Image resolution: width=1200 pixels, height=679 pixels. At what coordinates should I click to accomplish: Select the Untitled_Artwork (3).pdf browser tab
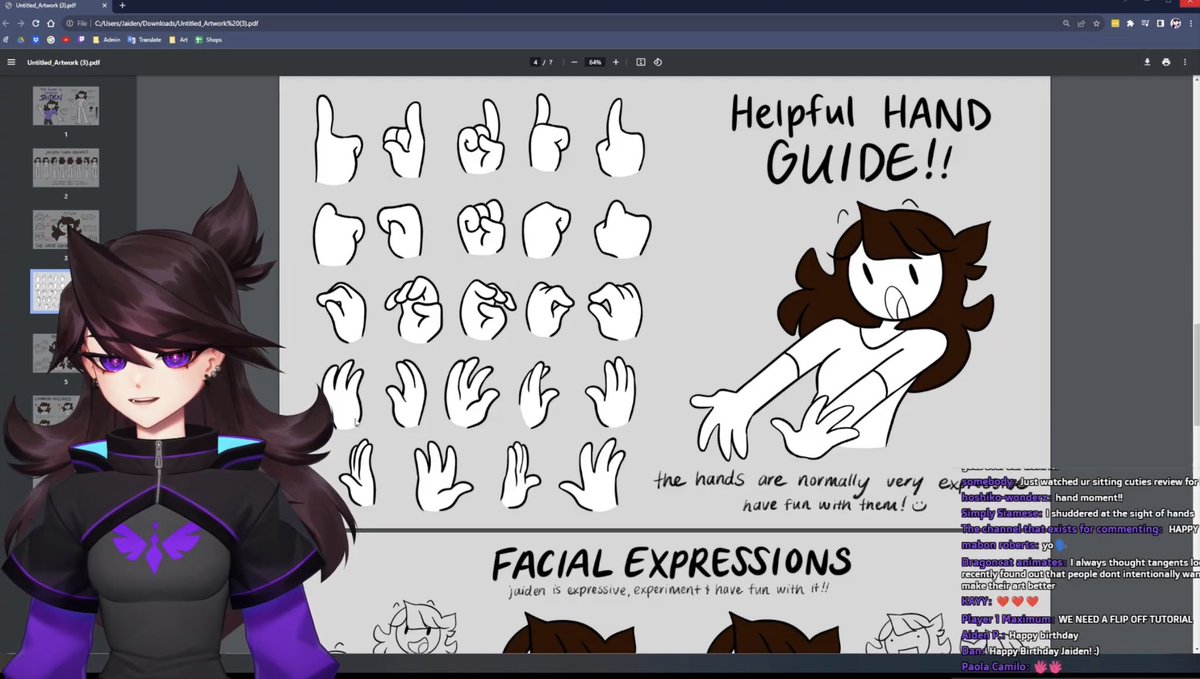coord(55,5)
